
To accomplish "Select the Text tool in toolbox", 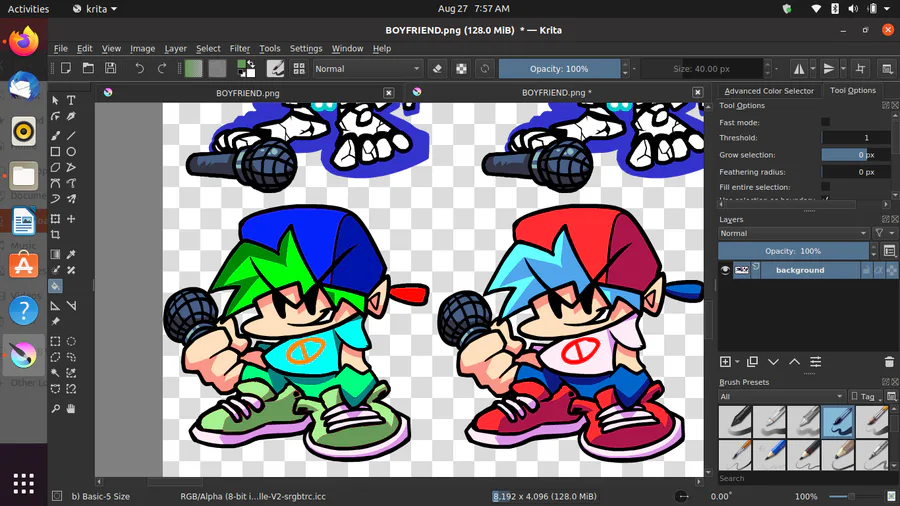I will [71, 100].
